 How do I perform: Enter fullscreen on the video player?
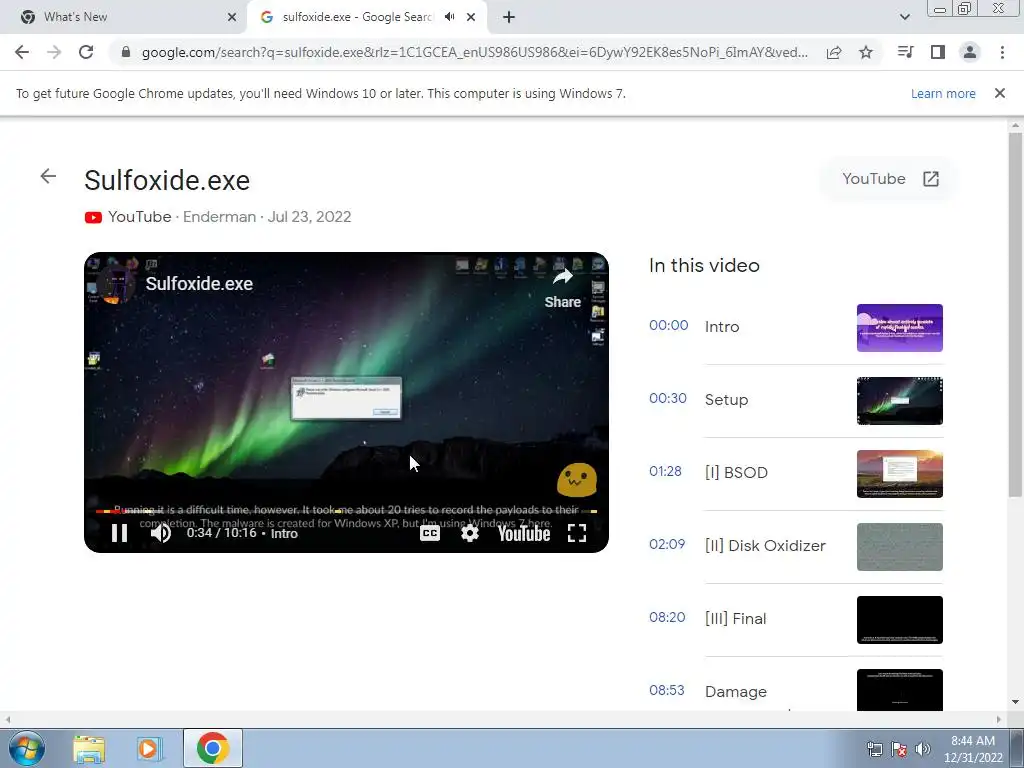click(577, 534)
